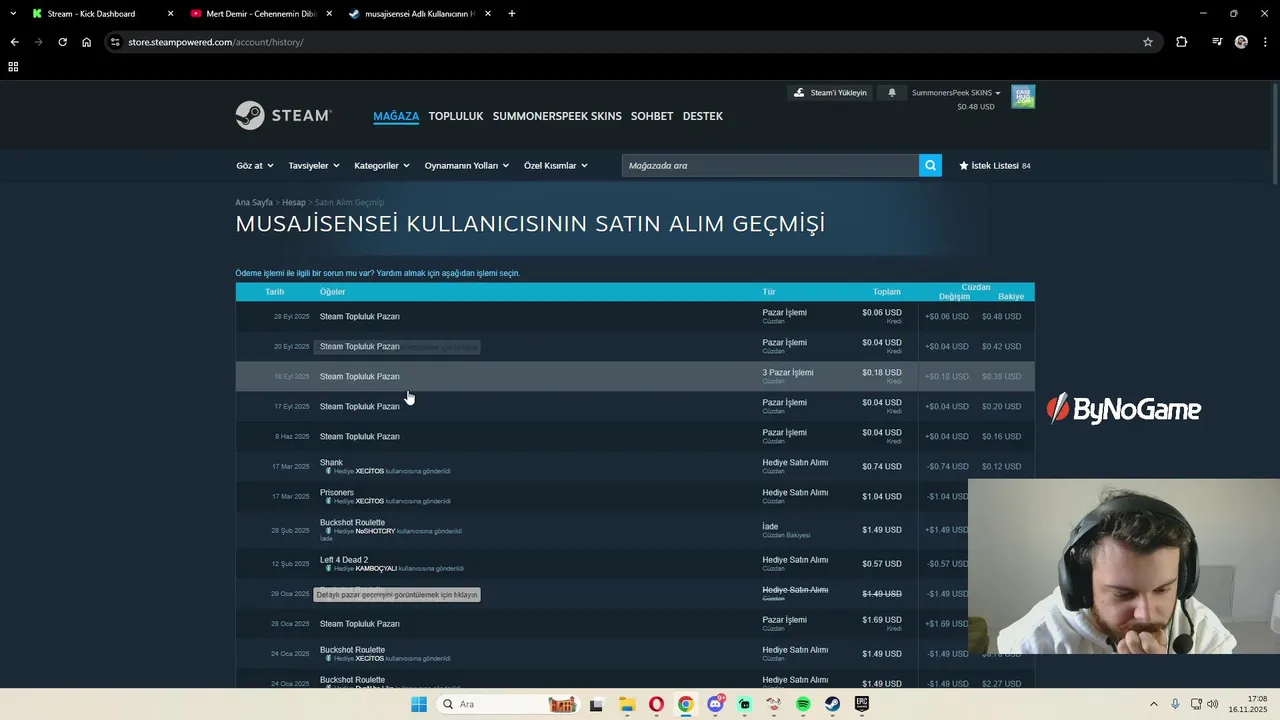Image resolution: width=1280 pixels, height=720 pixels.
Task: Open Chrome three-dot menu
Action: point(1265,42)
